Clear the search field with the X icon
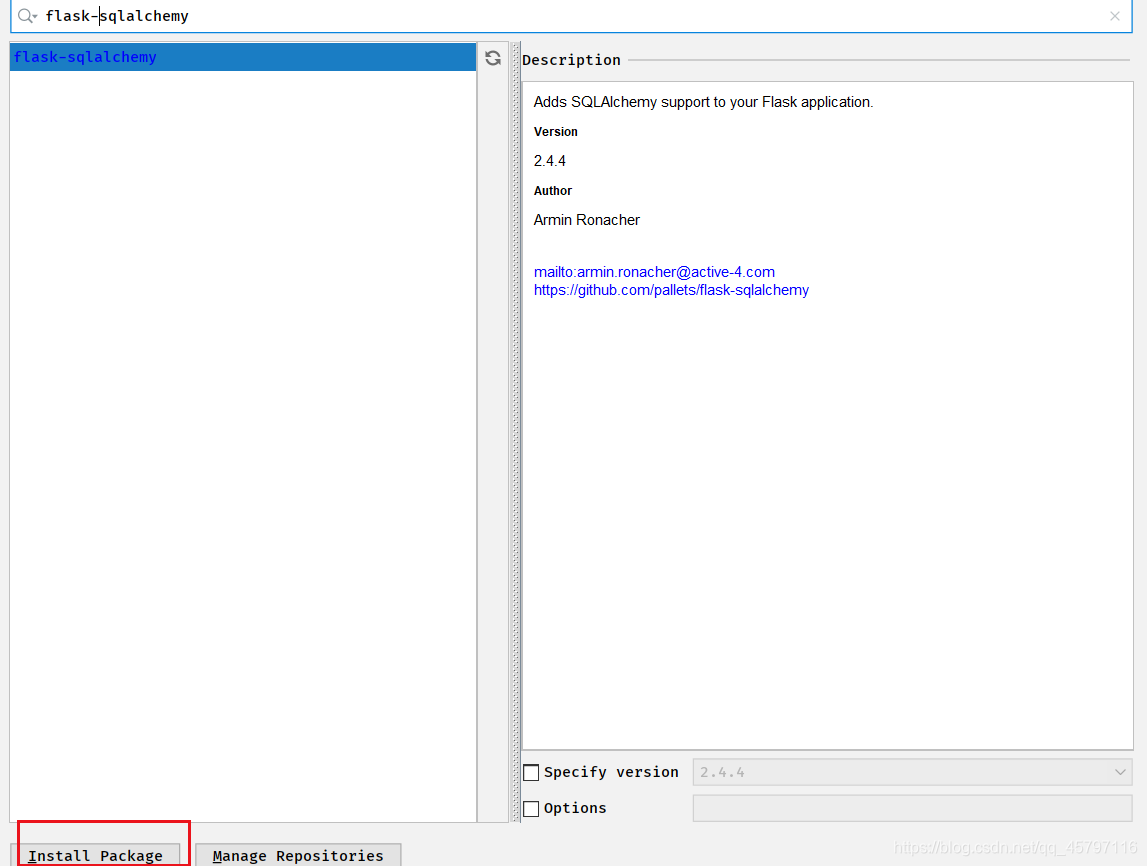 tap(1115, 16)
